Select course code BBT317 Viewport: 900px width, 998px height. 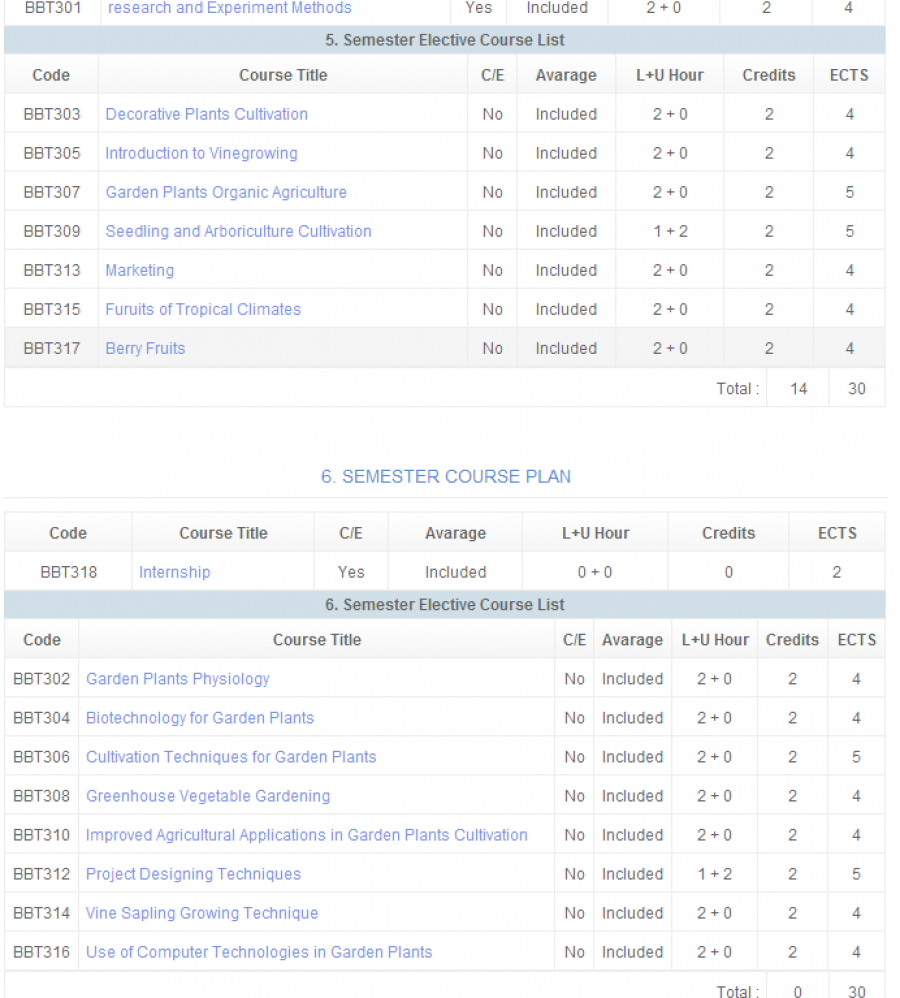point(52,348)
